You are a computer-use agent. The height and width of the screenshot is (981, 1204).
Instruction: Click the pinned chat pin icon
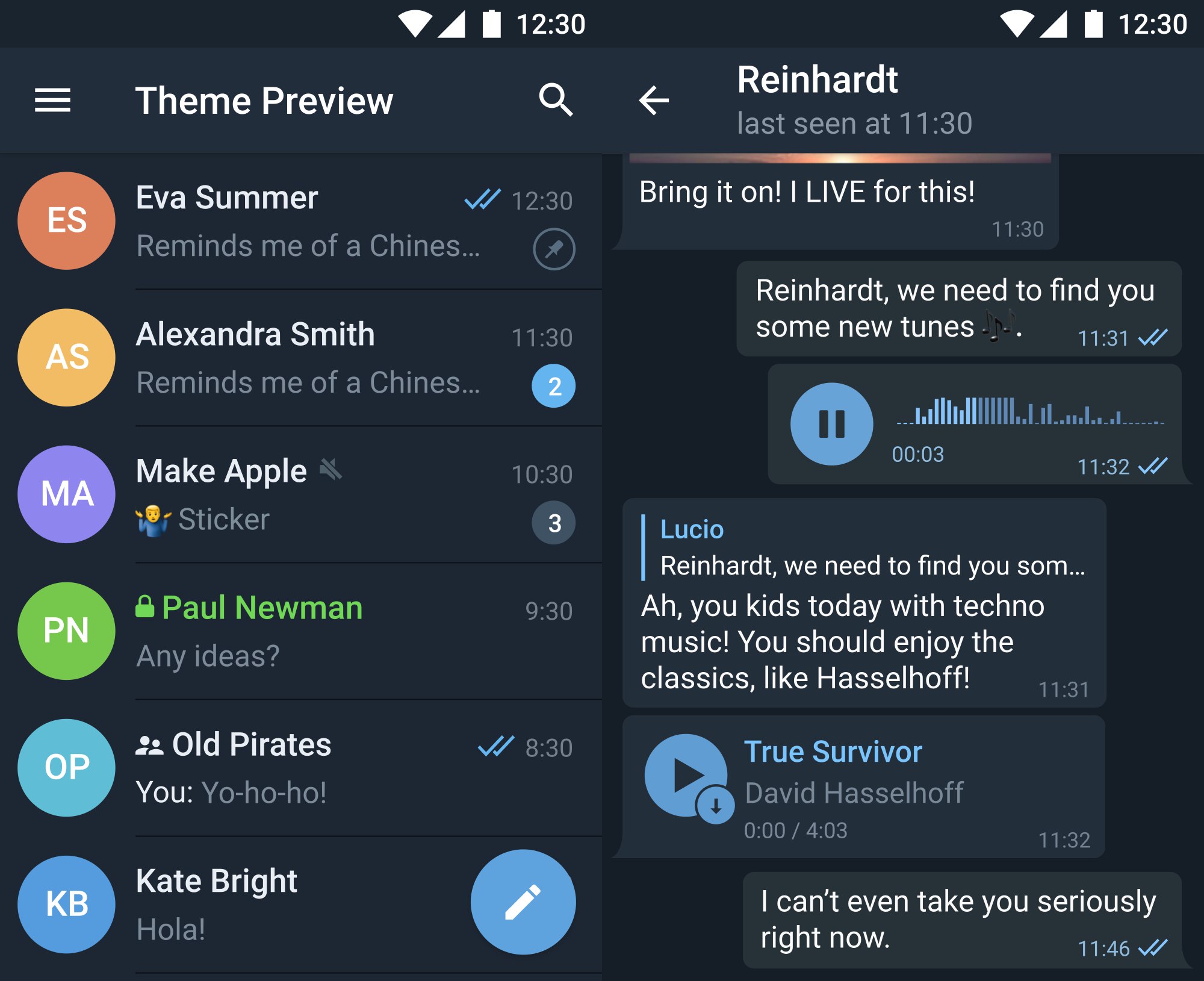[554, 249]
